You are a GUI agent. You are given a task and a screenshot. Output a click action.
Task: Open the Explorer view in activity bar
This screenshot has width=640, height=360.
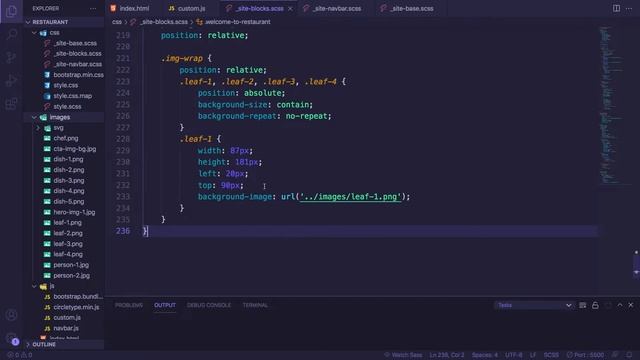11,11
